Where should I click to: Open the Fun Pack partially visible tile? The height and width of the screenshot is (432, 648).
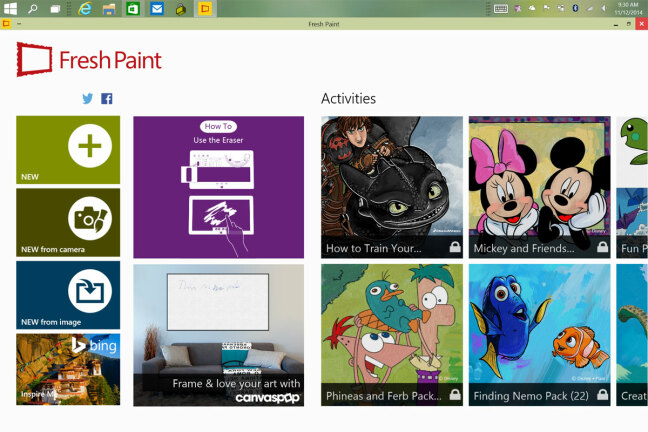[x=632, y=187]
